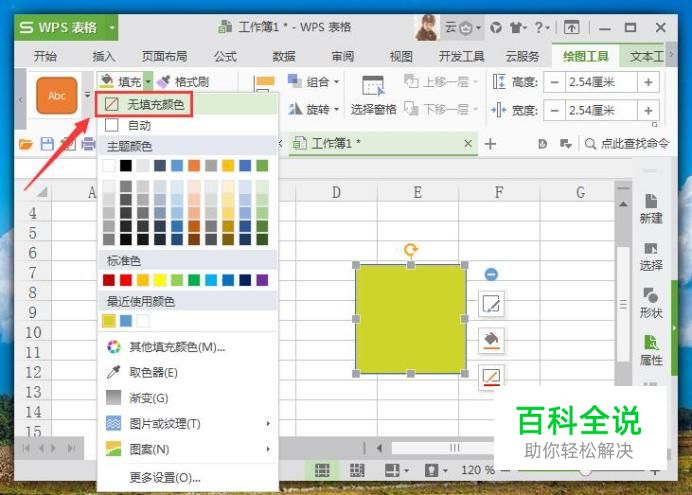Decrease the shape height value
692x495 pixels.
pyautogui.click(x=555, y=82)
